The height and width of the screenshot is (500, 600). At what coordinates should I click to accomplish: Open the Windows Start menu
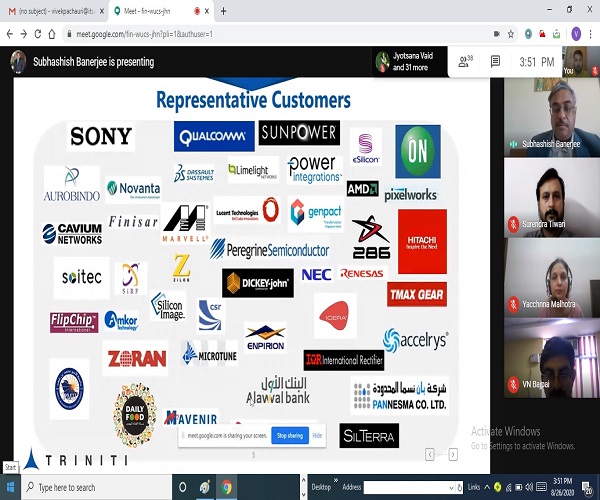(10, 487)
